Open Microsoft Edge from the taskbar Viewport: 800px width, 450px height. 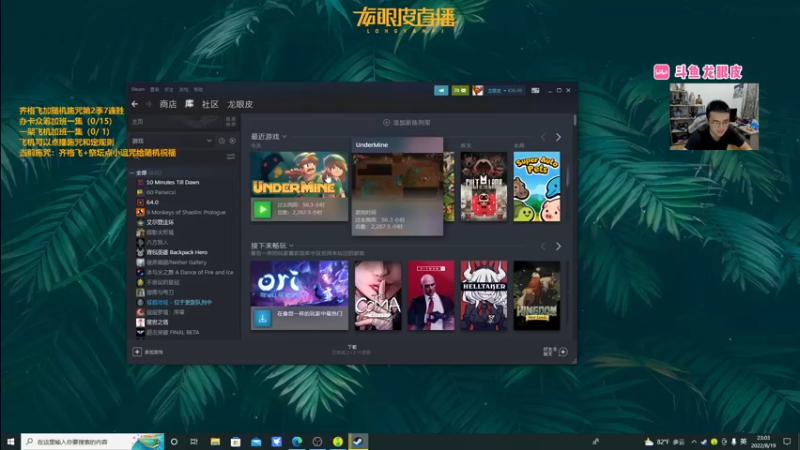pos(297,441)
